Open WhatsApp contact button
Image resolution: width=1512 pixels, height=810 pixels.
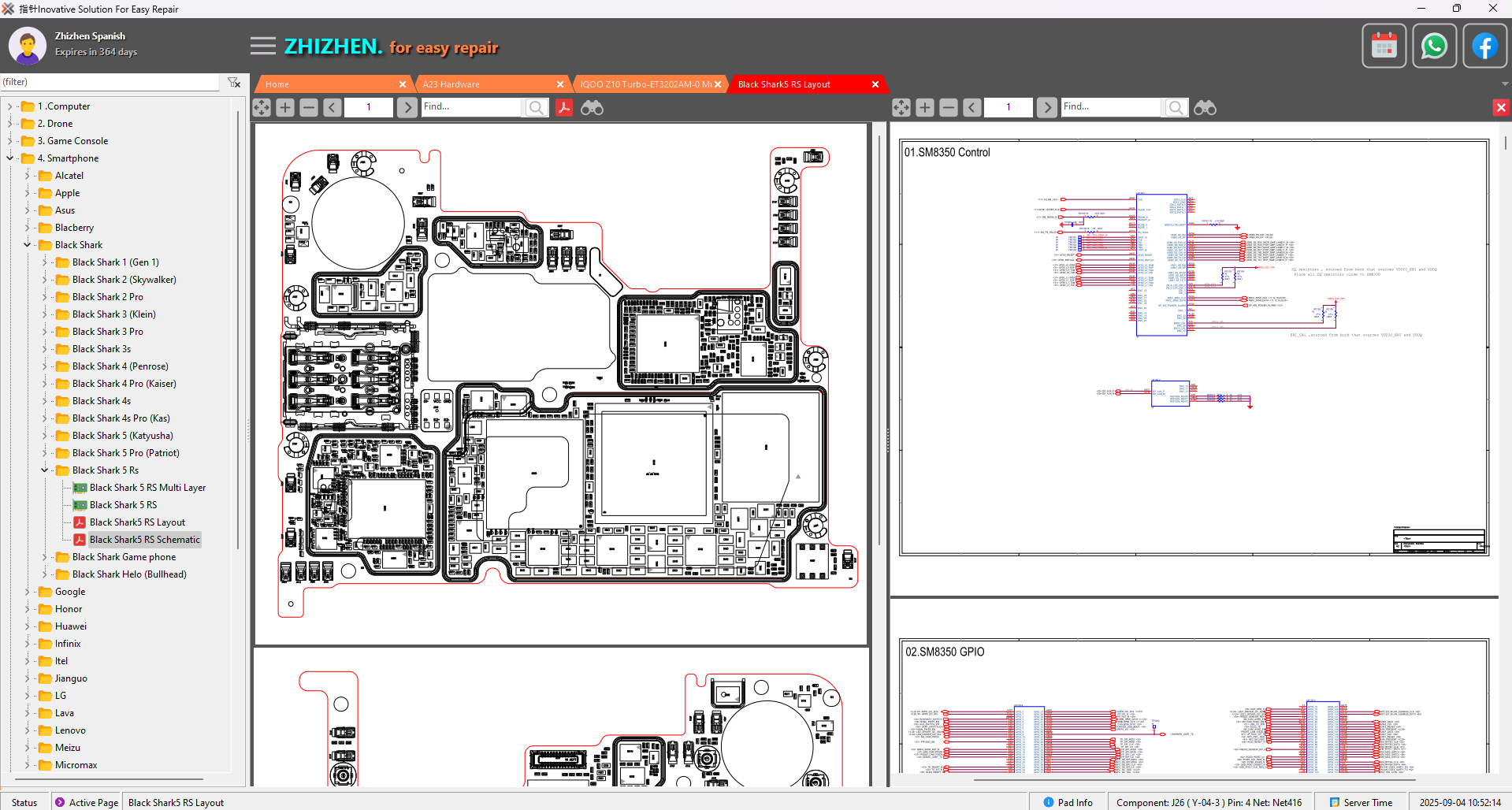[x=1434, y=46]
